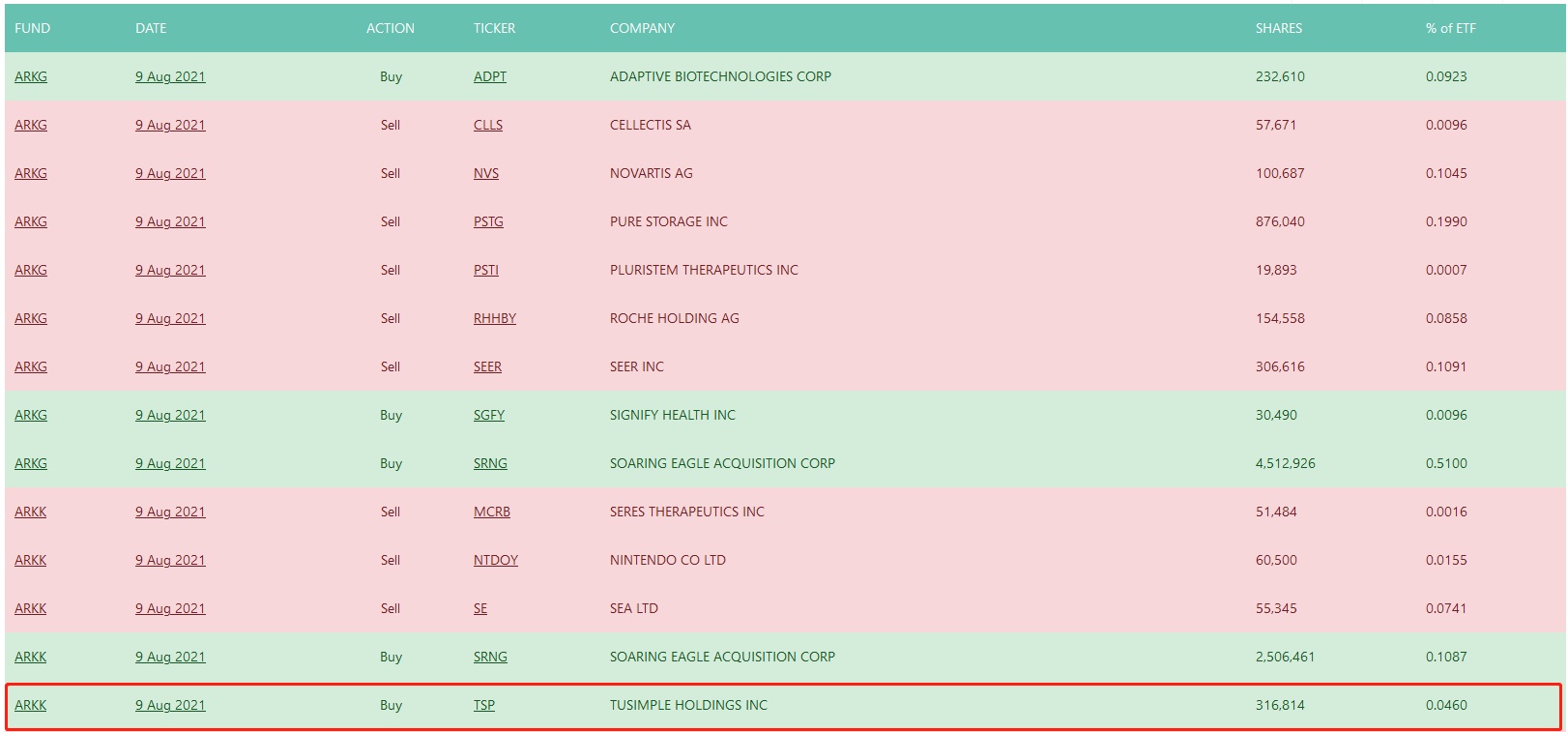The height and width of the screenshot is (732, 1568).
Task: Click the SHARES column header
Action: tap(1279, 28)
